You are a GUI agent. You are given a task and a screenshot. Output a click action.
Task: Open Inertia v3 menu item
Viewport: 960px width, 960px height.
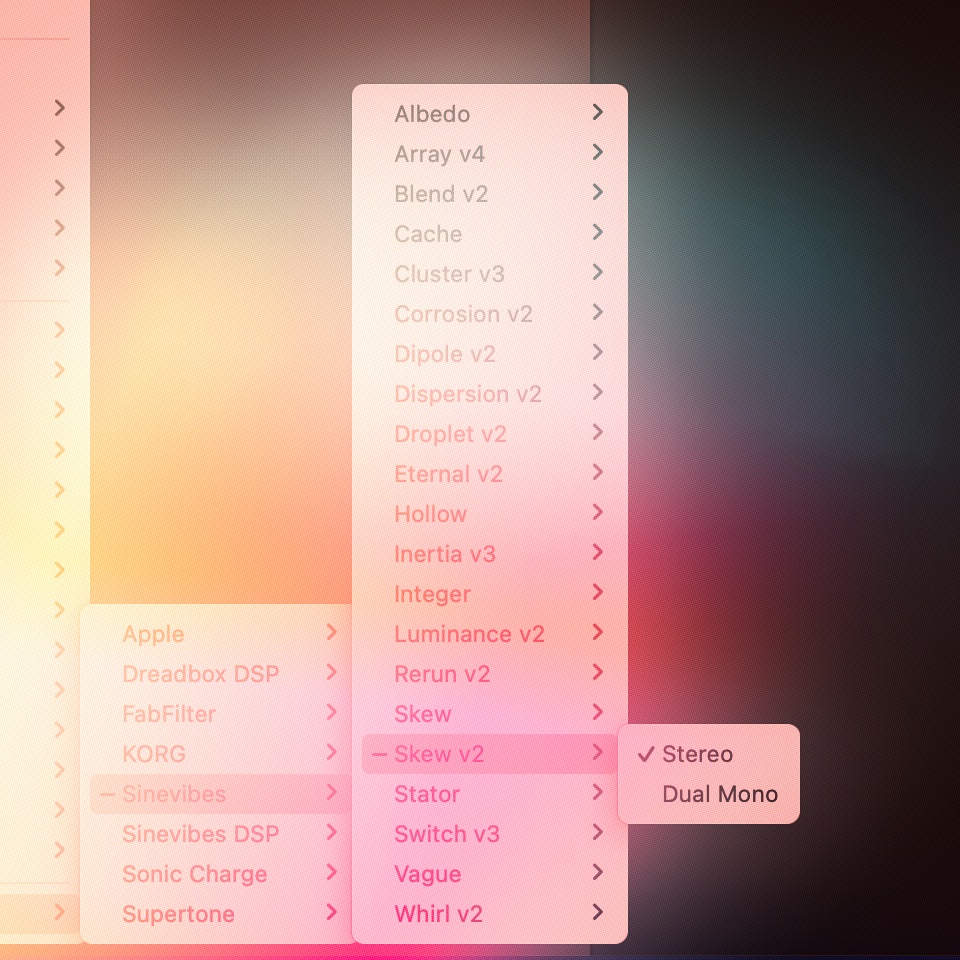click(x=489, y=554)
